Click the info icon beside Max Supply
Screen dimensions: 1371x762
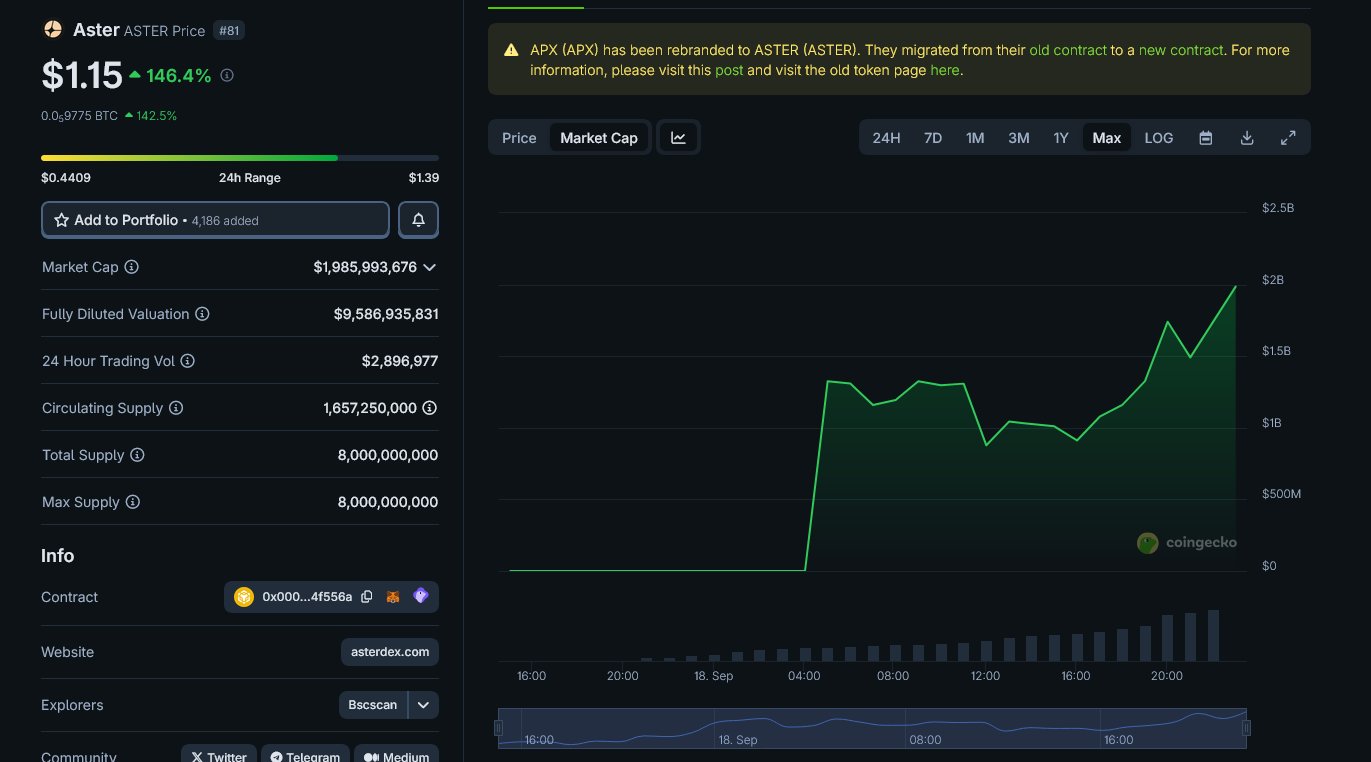132,502
